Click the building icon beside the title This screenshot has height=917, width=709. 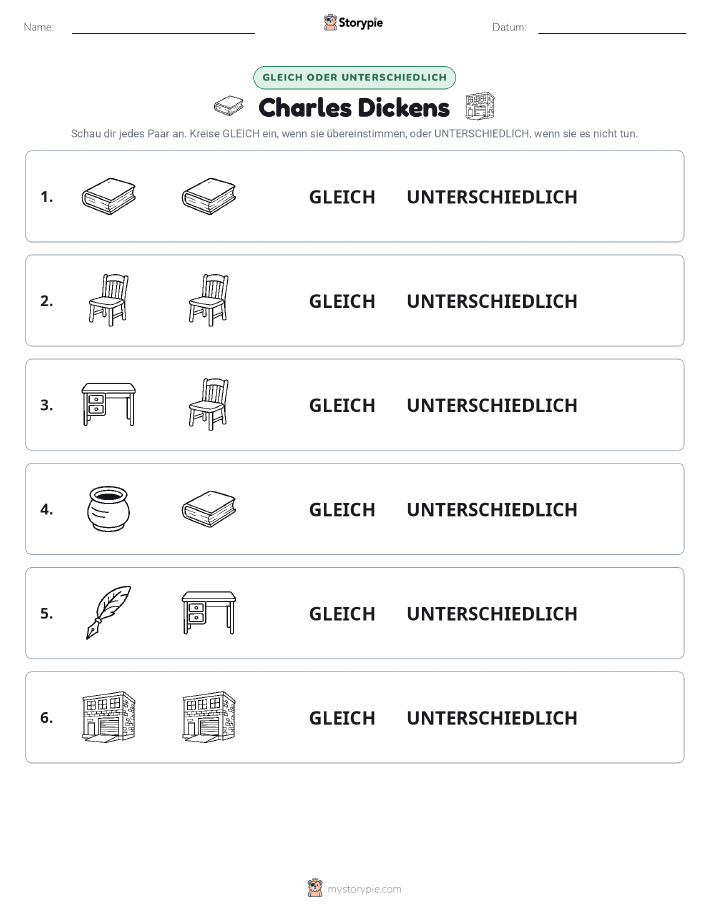[x=480, y=106]
